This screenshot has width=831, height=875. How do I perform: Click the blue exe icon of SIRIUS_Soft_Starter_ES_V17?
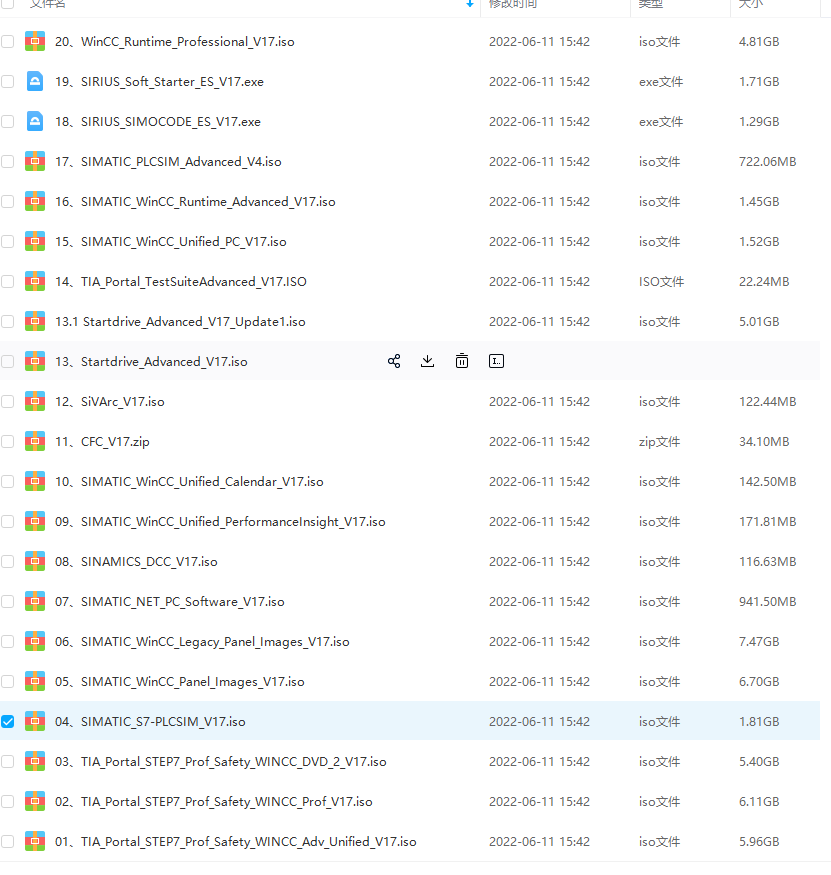coord(35,81)
